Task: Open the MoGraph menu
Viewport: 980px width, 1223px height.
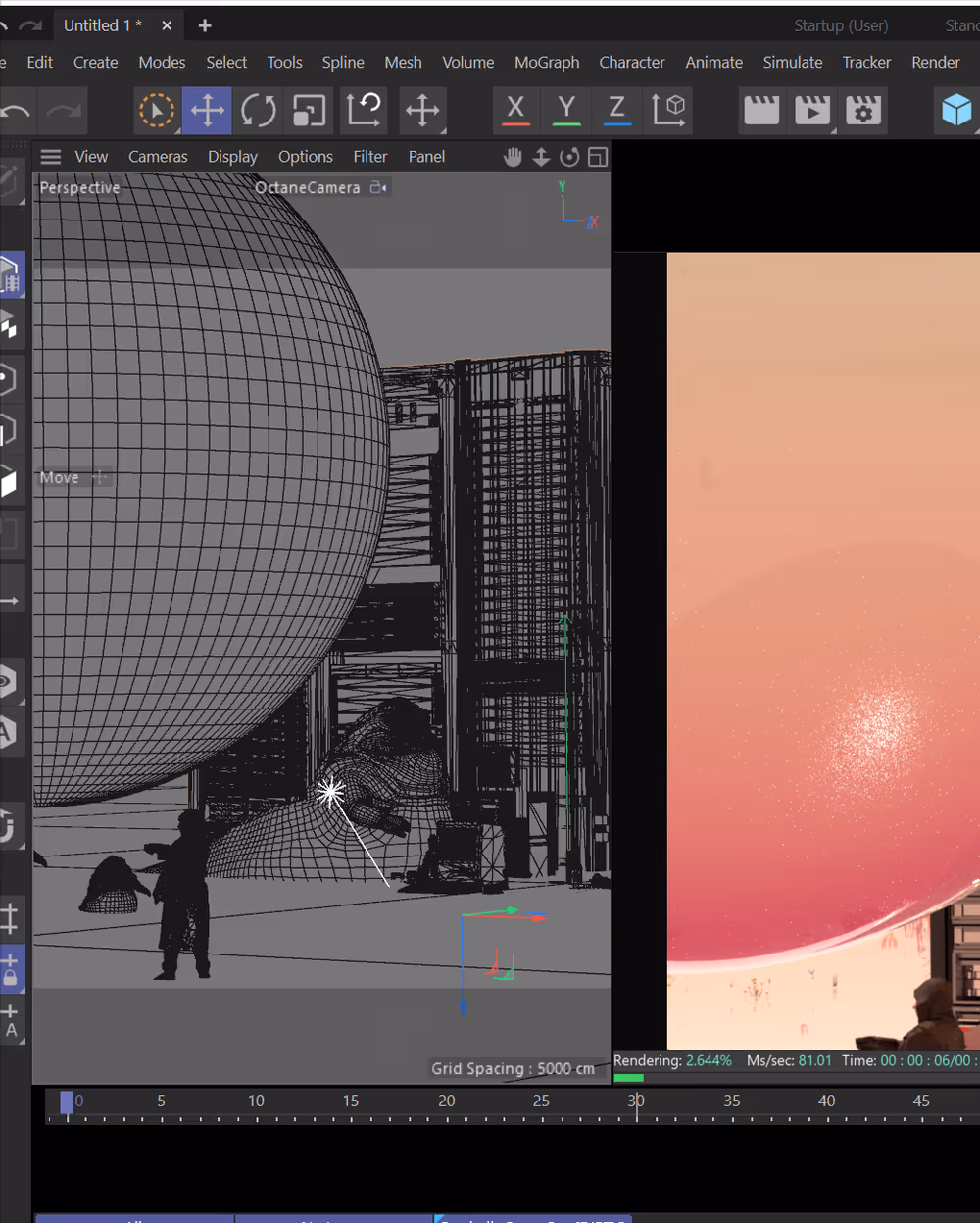Action: (547, 63)
